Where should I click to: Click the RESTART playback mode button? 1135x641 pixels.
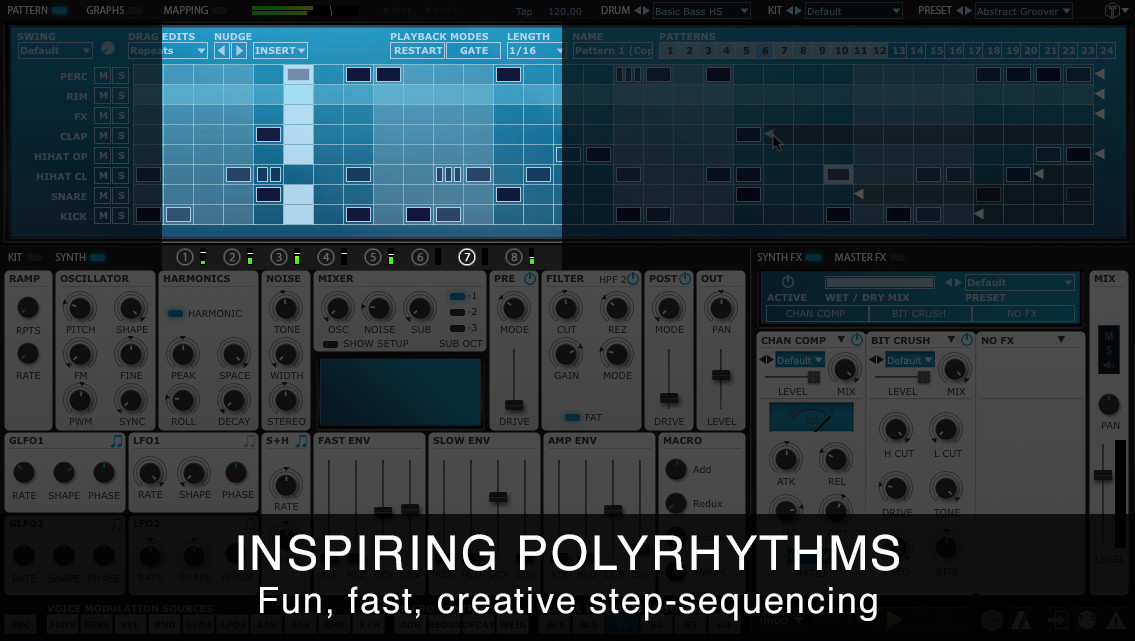point(418,51)
